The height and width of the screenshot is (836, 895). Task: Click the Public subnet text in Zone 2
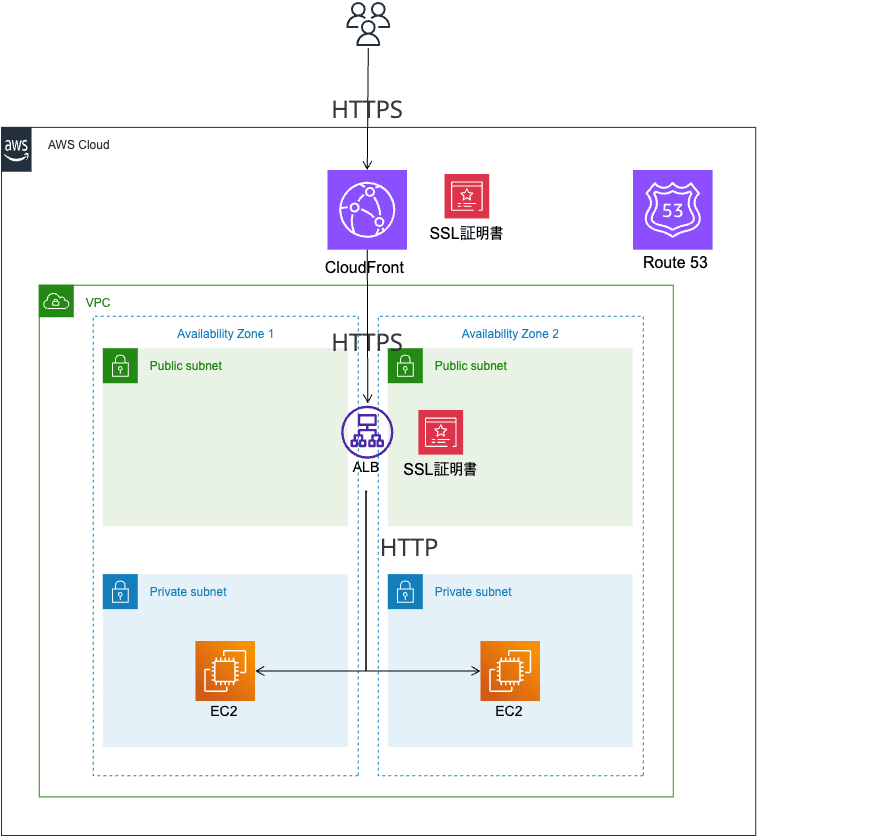click(x=471, y=366)
